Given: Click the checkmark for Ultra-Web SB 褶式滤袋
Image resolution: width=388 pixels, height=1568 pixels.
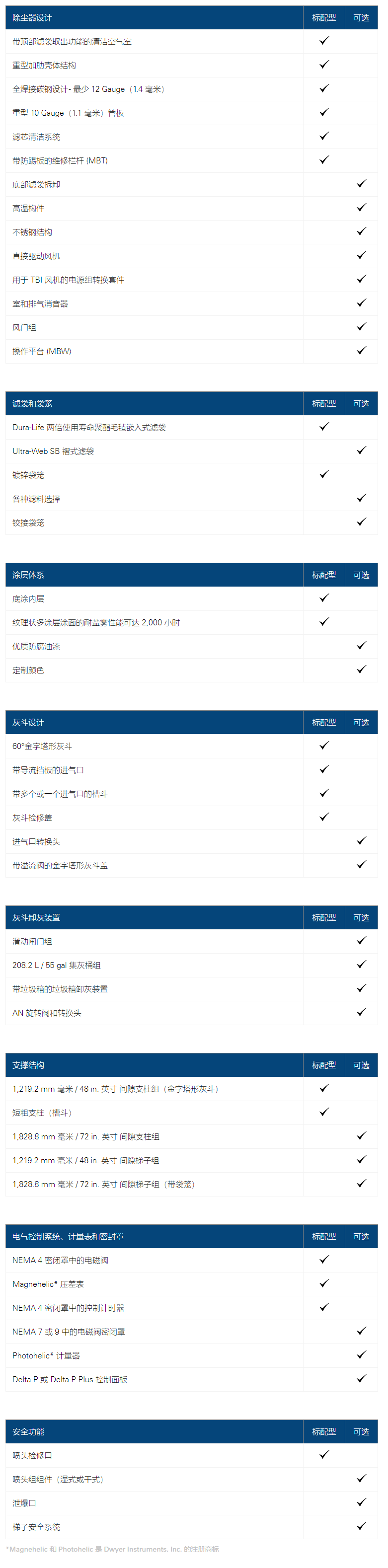Looking at the screenshot, I should (361, 450).
